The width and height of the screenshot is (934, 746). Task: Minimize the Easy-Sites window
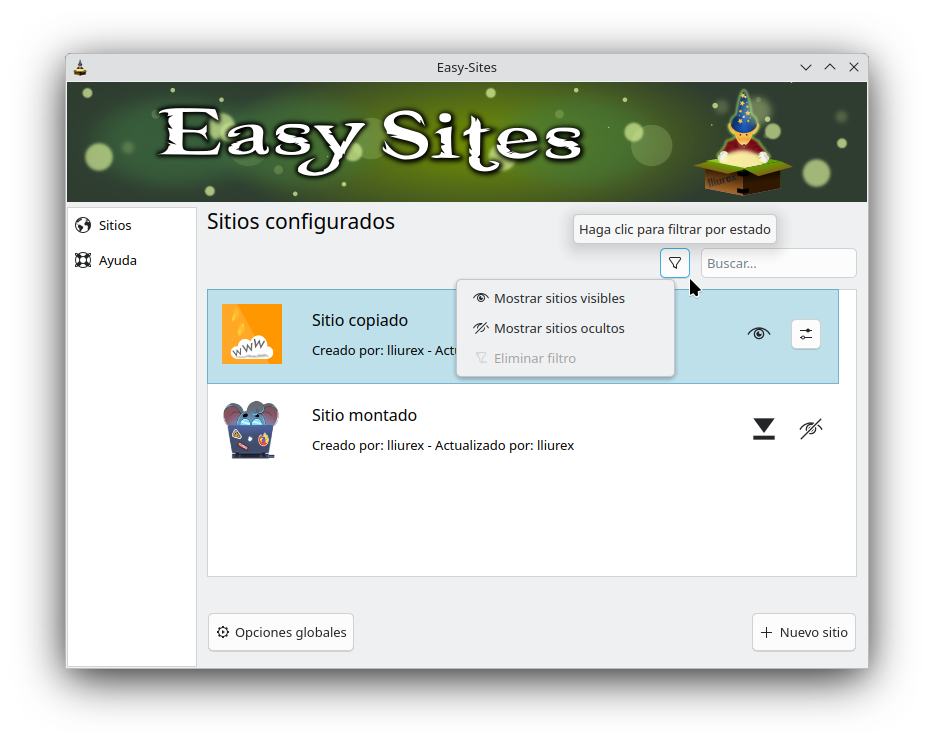[x=806, y=68]
